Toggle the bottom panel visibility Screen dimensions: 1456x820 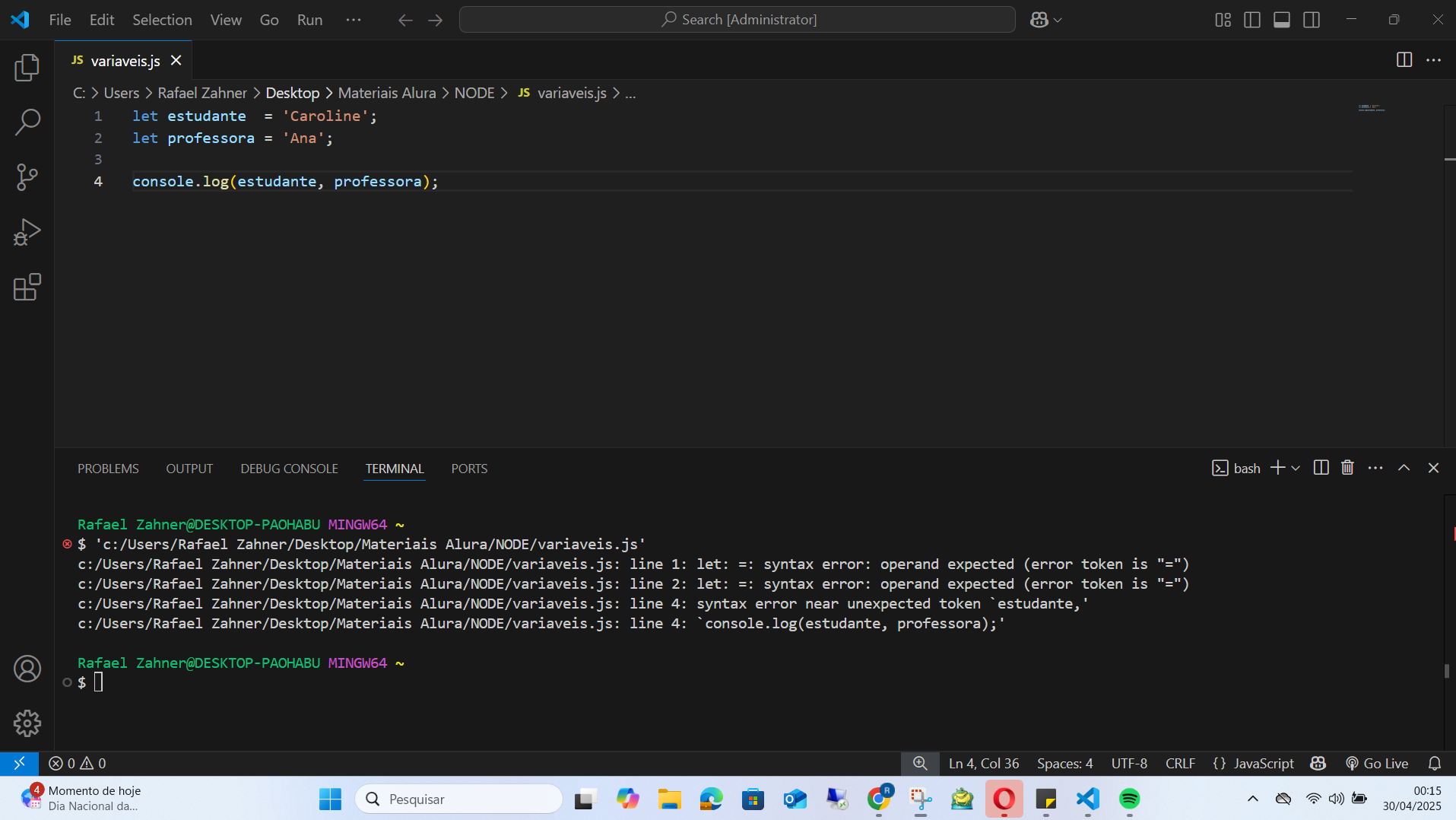tap(1282, 20)
